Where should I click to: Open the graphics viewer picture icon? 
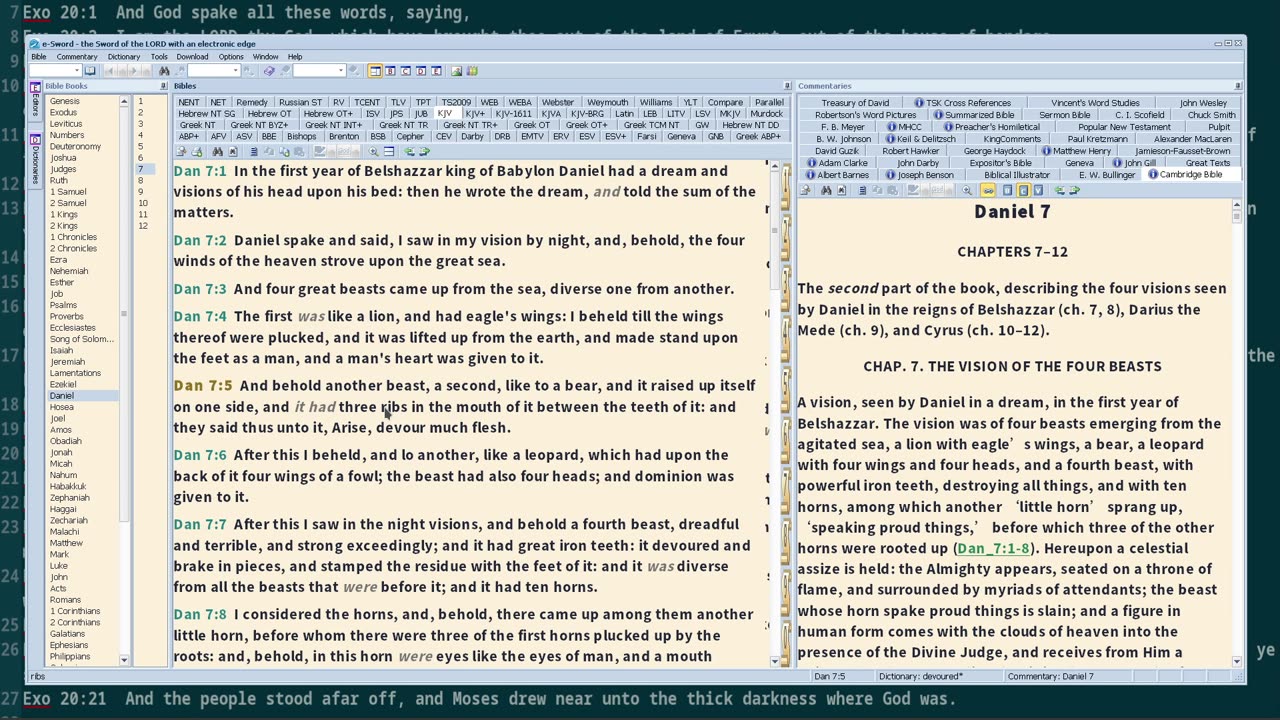[x=456, y=71]
